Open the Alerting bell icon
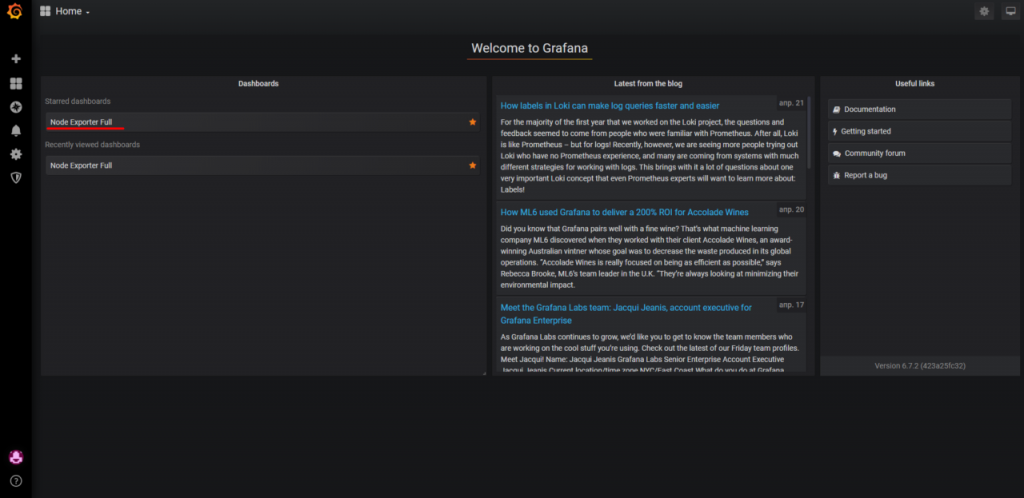The width and height of the screenshot is (1024, 498). pyautogui.click(x=15, y=131)
